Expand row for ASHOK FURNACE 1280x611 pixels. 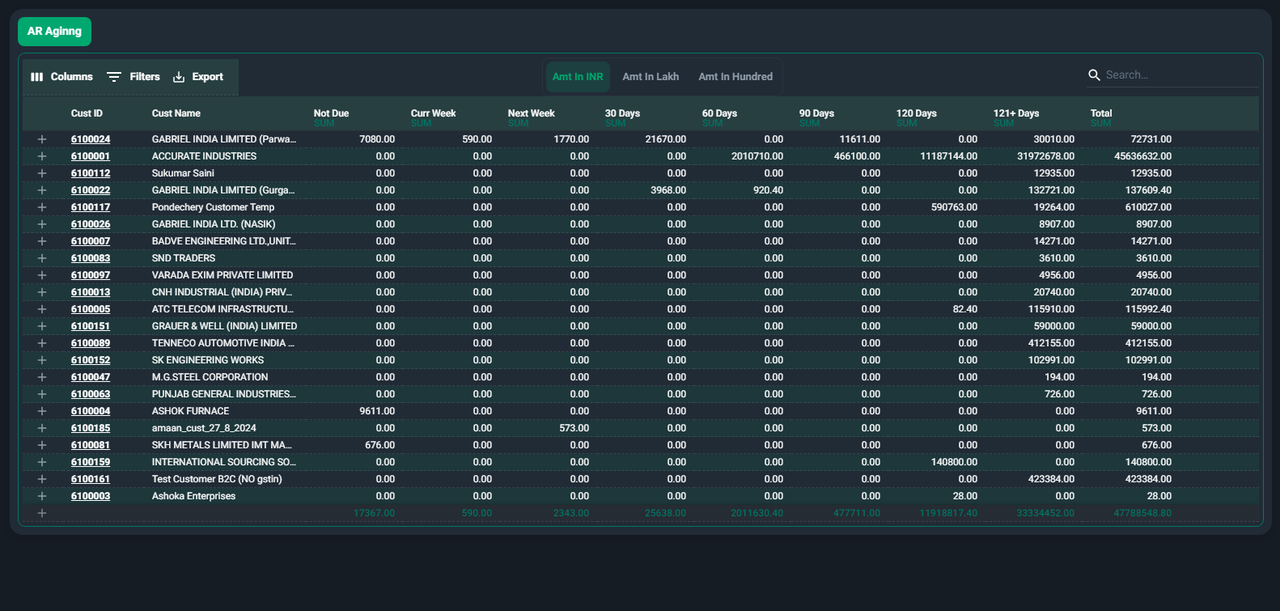(42, 411)
